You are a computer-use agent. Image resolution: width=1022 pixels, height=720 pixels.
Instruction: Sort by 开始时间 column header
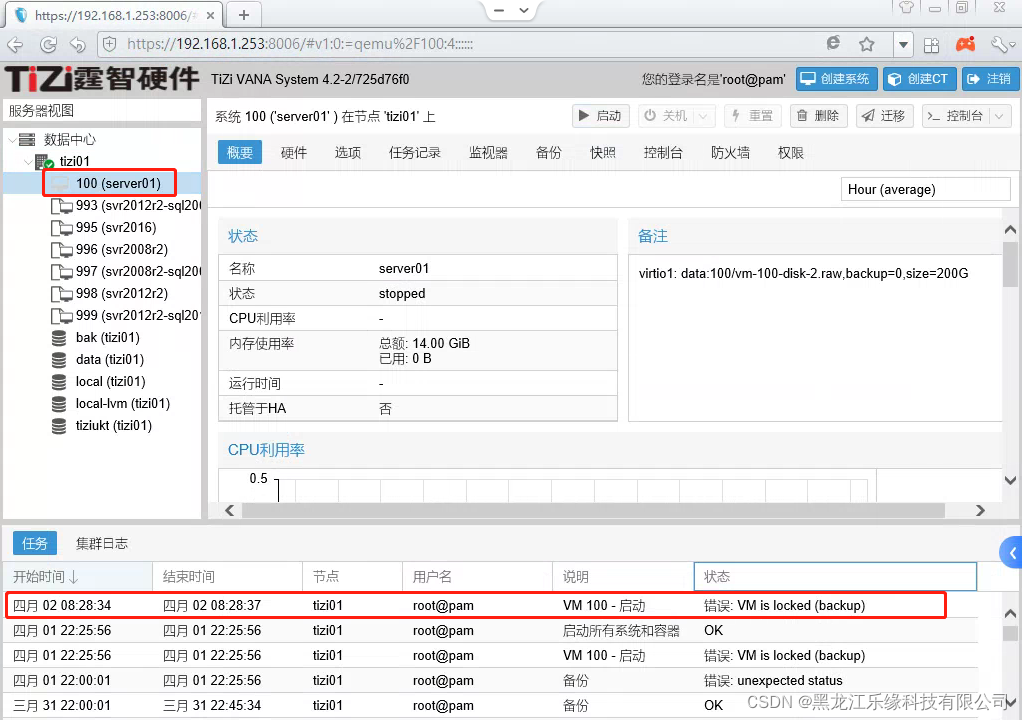(x=78, y=577)
